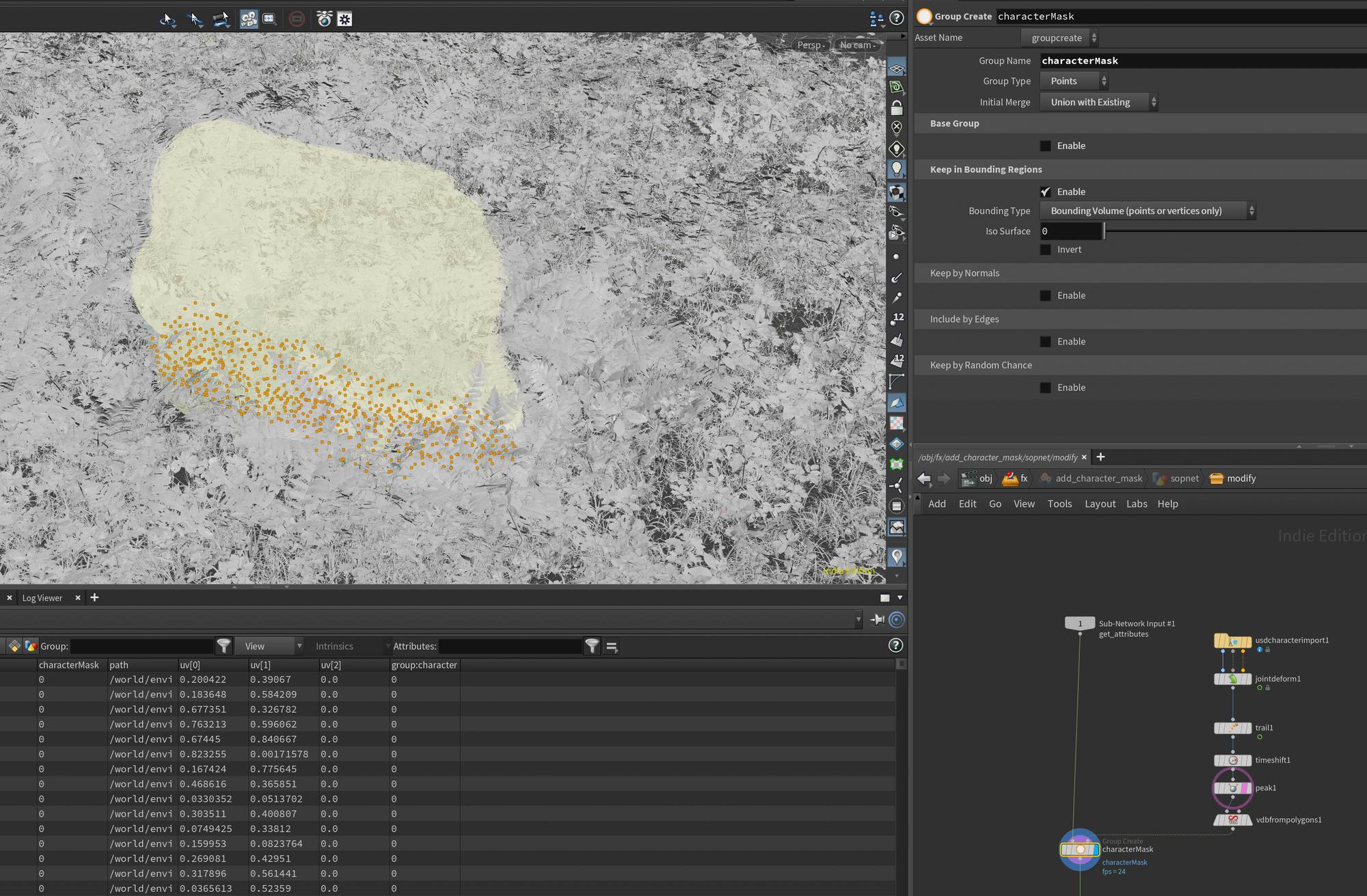Image resolution: width=1367 pixels, height=896 pixels.
Task: Click the jointdeform1 node icon
Action: coord(1232,679)
